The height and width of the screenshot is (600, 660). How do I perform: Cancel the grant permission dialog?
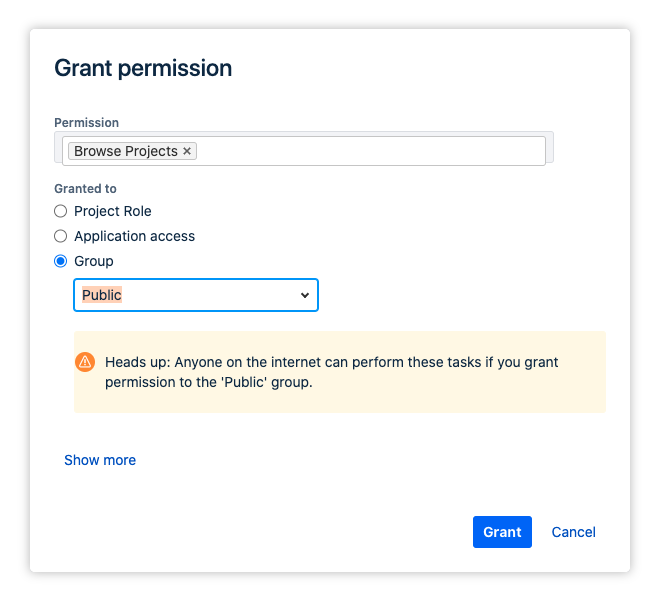tap(573, 532)
